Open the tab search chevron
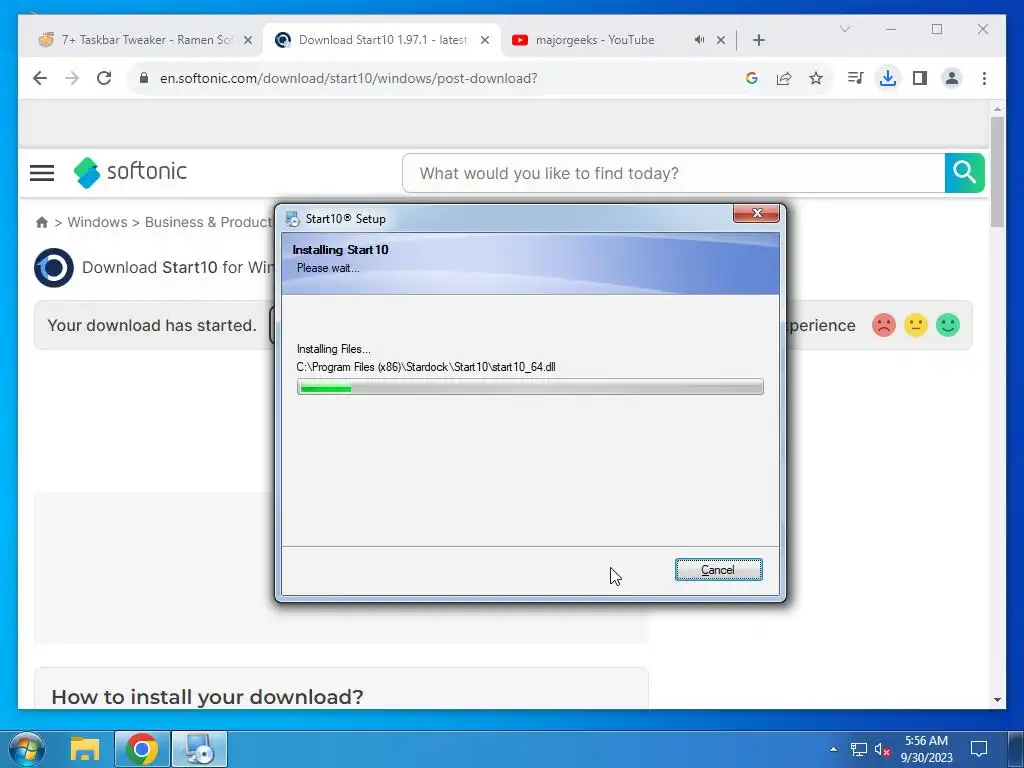This screenshot has width=1024, height=768. [x=845, y=29]
